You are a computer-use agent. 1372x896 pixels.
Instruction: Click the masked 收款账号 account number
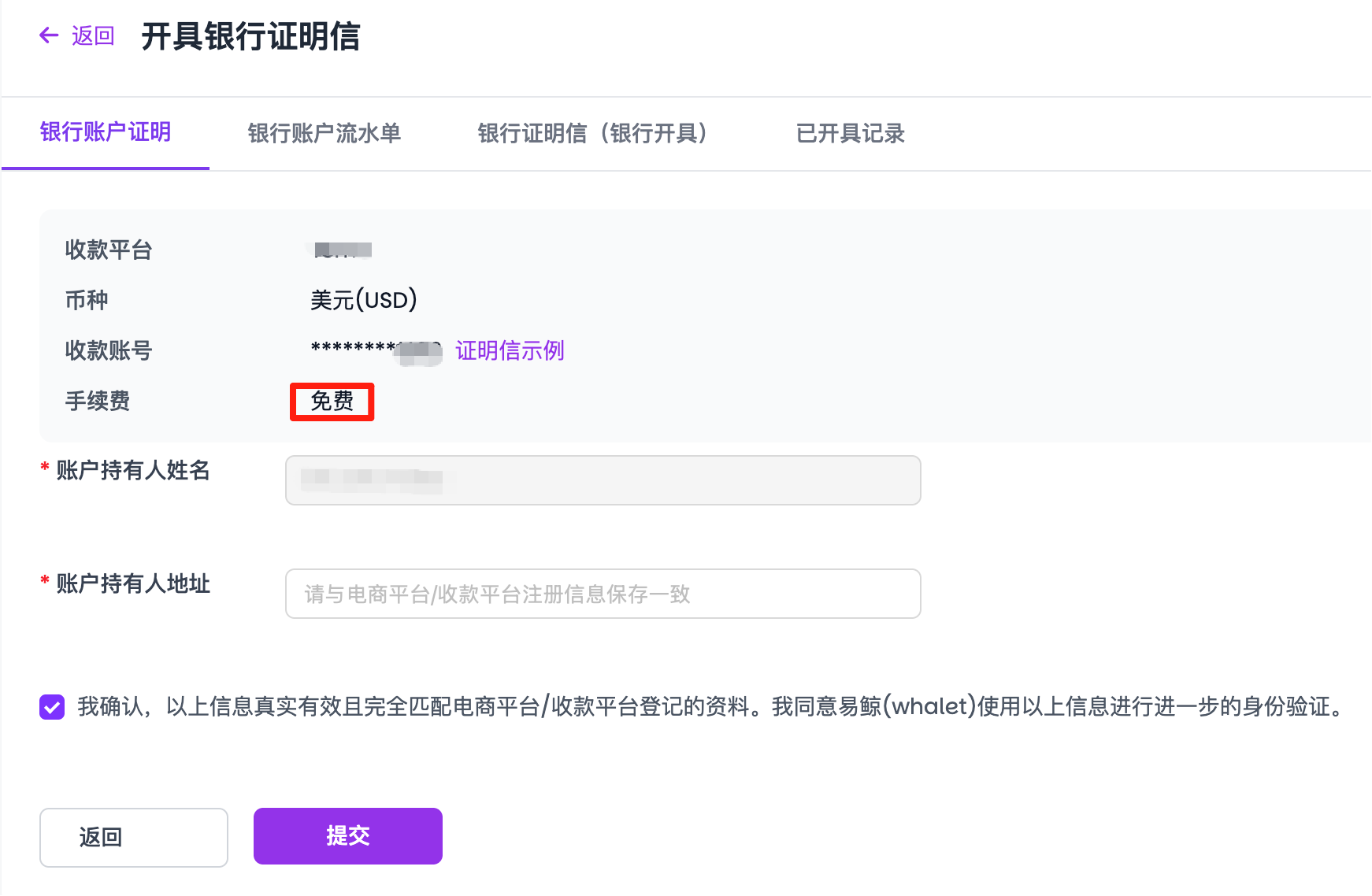pyautogui.click(x=370, y=350)
